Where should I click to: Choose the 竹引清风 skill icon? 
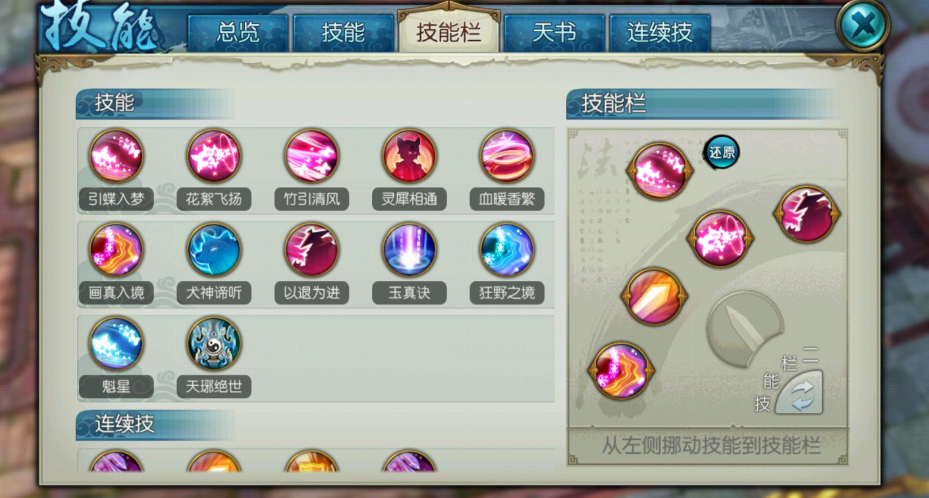pos(312,156)
